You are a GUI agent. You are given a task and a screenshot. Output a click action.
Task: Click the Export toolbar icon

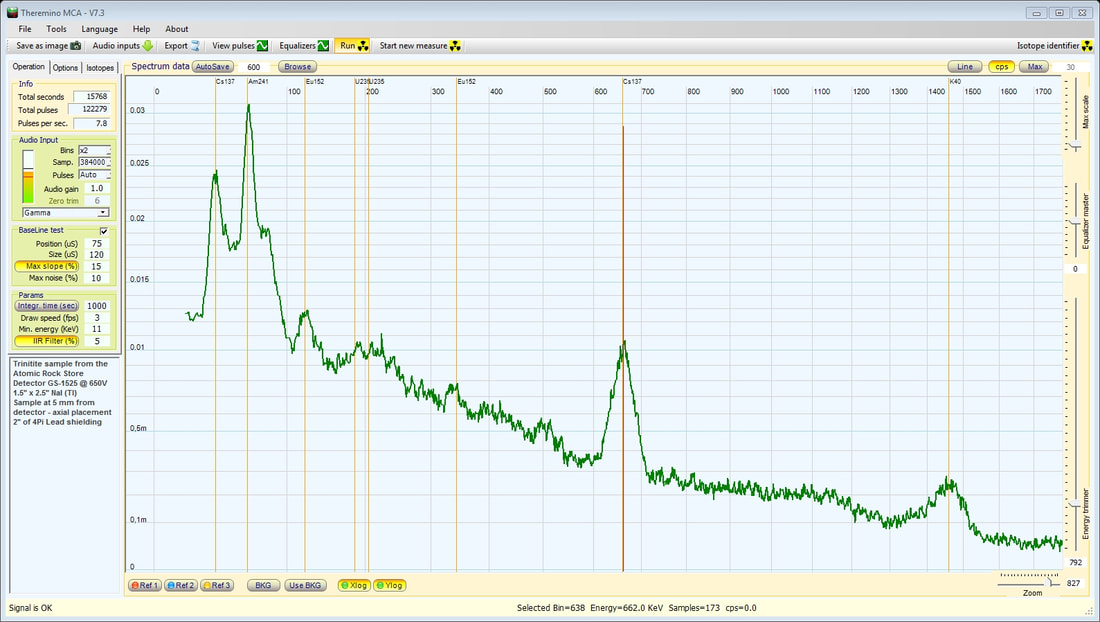click(195, 46)
